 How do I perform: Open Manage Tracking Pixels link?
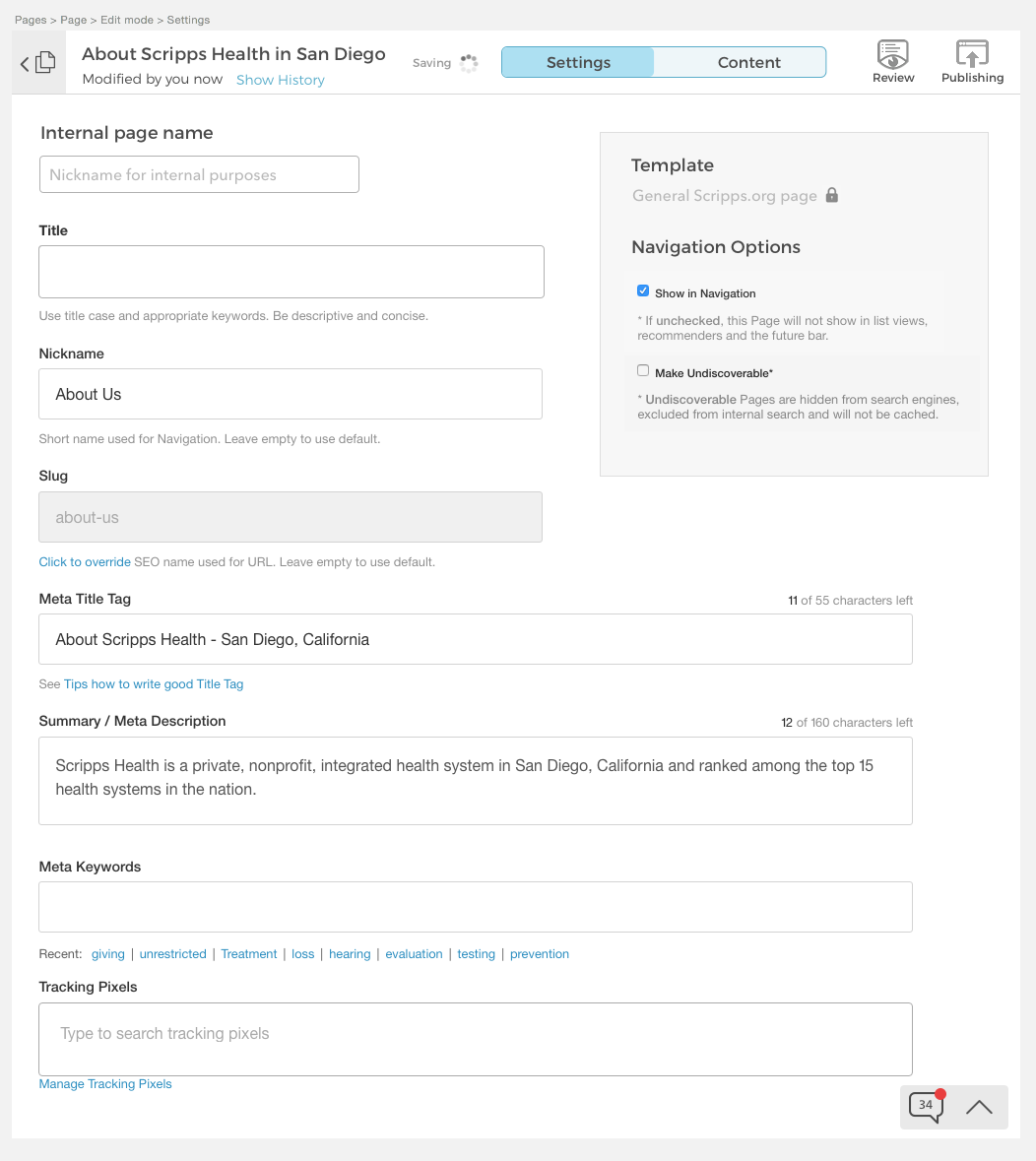[x=105, y=1084]
